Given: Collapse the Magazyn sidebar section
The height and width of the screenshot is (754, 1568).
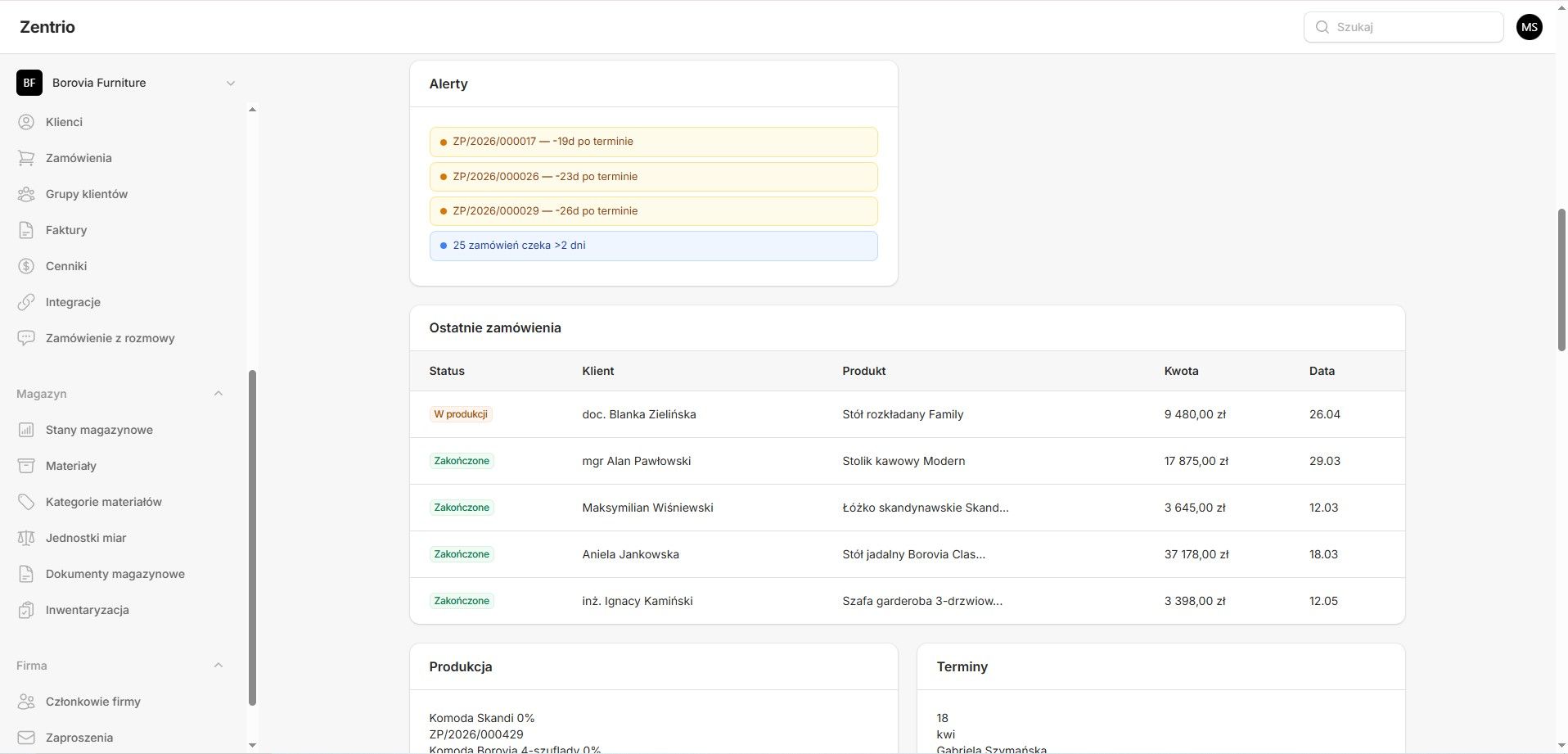Looking at the screenshot, I should click(219, 394).
